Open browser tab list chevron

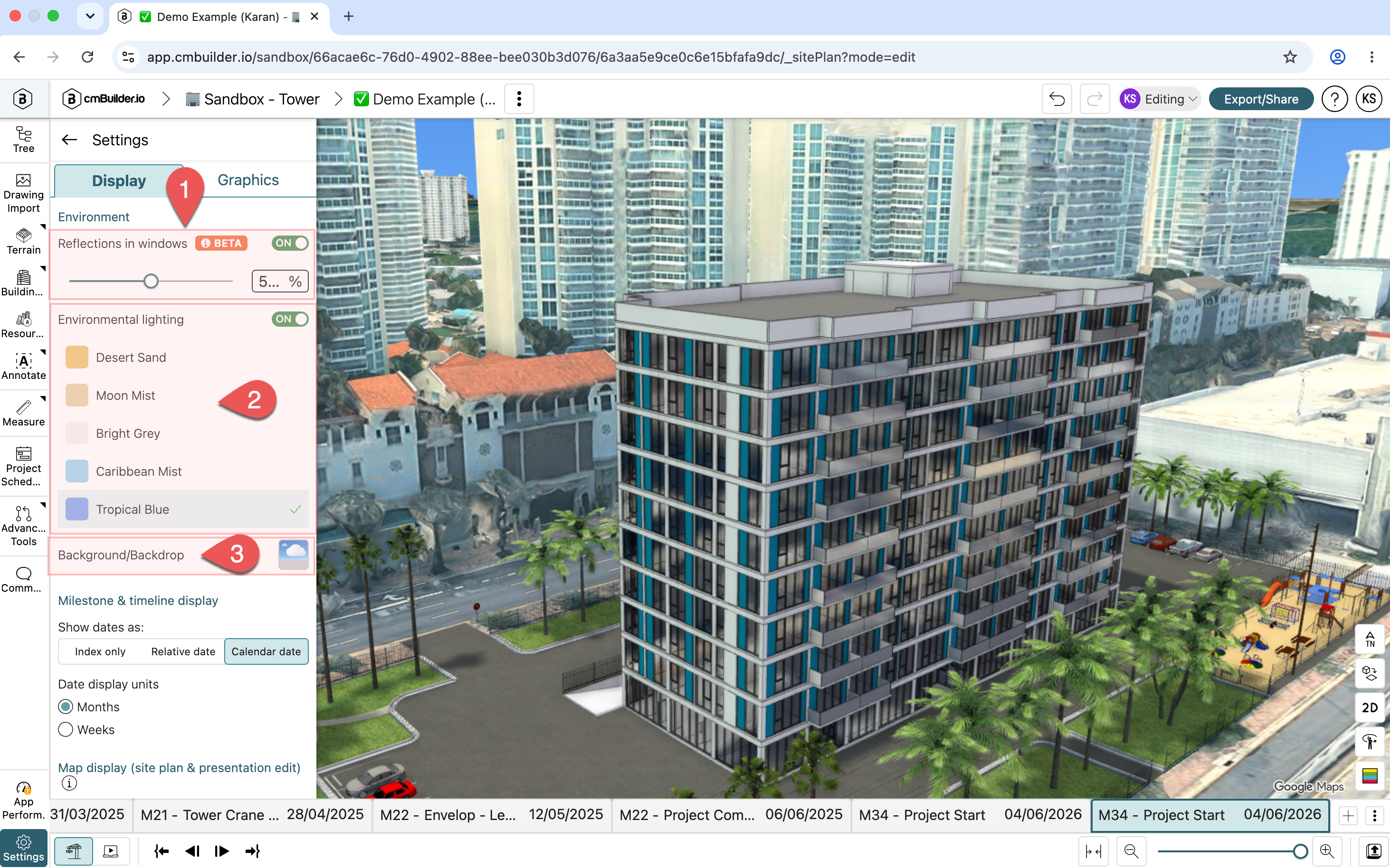click(x=90, y=16)
